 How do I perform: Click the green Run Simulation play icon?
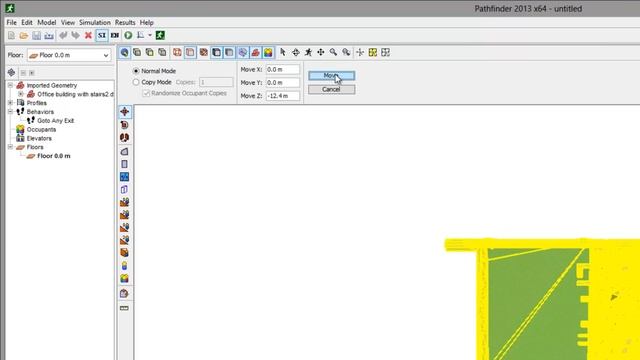click(128, 36)
